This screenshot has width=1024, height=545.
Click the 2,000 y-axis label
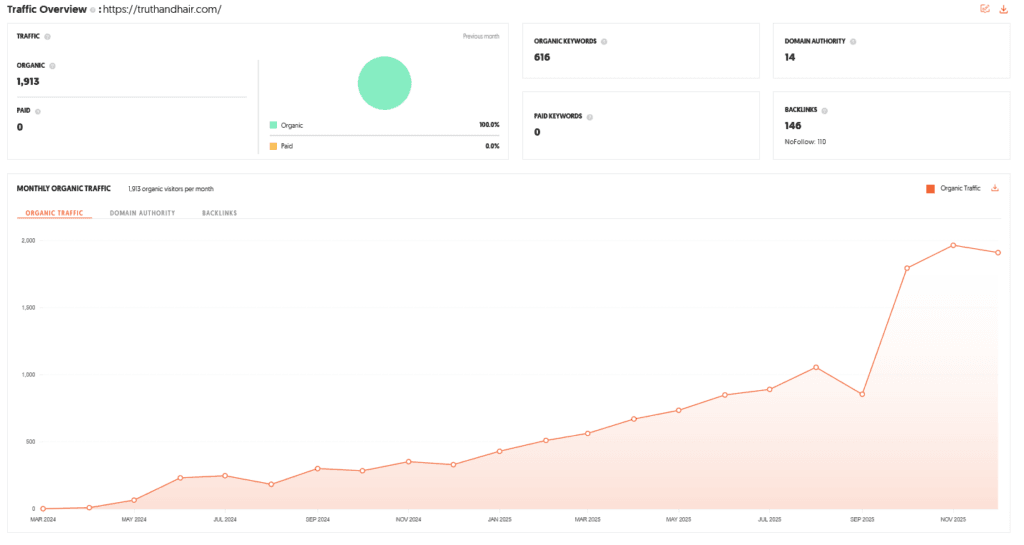[x=28, y=241]
